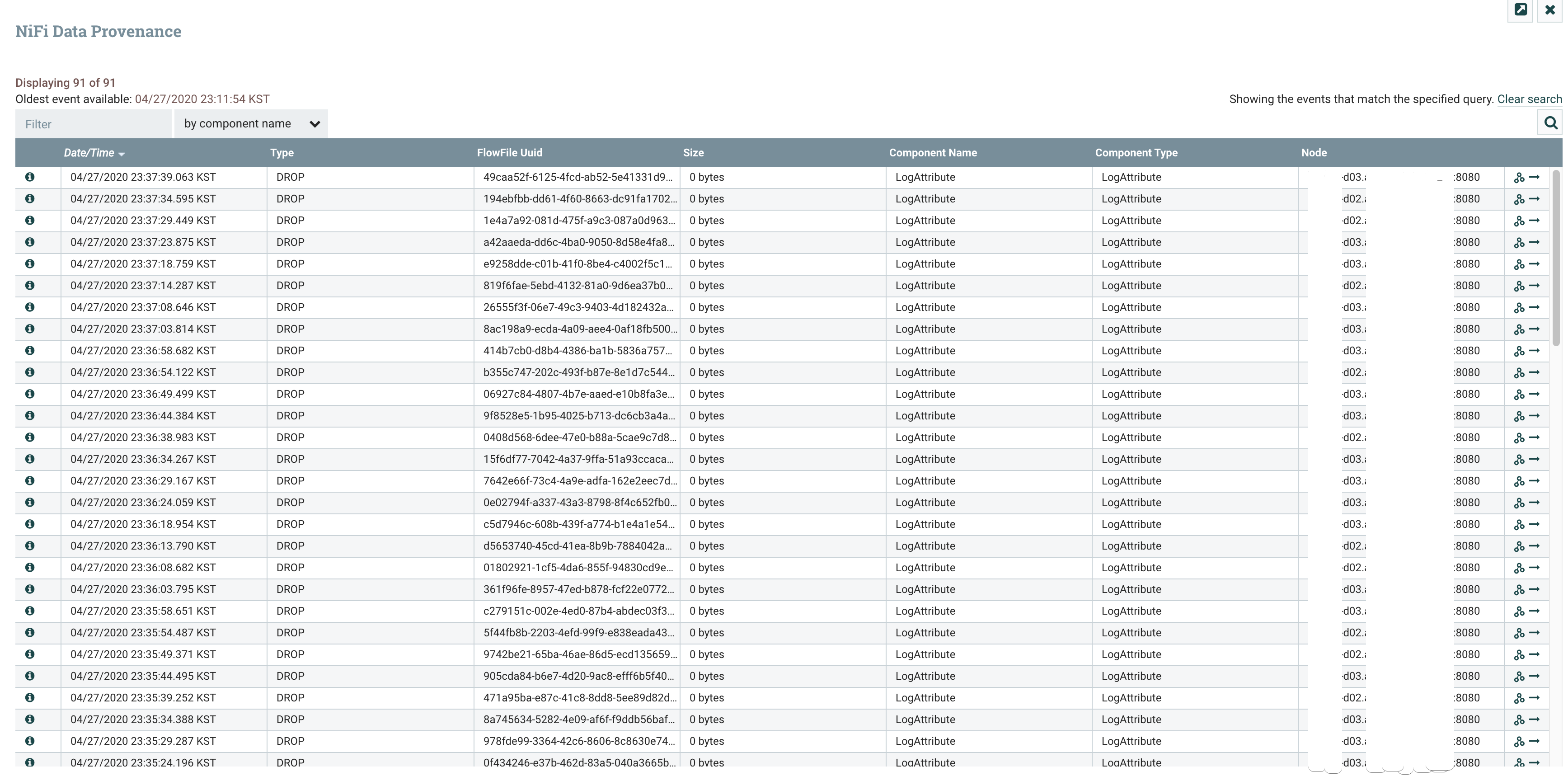Viewport: 1568px width, 776px height.
Task: Sort table by Type column header
Action: tap(282, 153)
